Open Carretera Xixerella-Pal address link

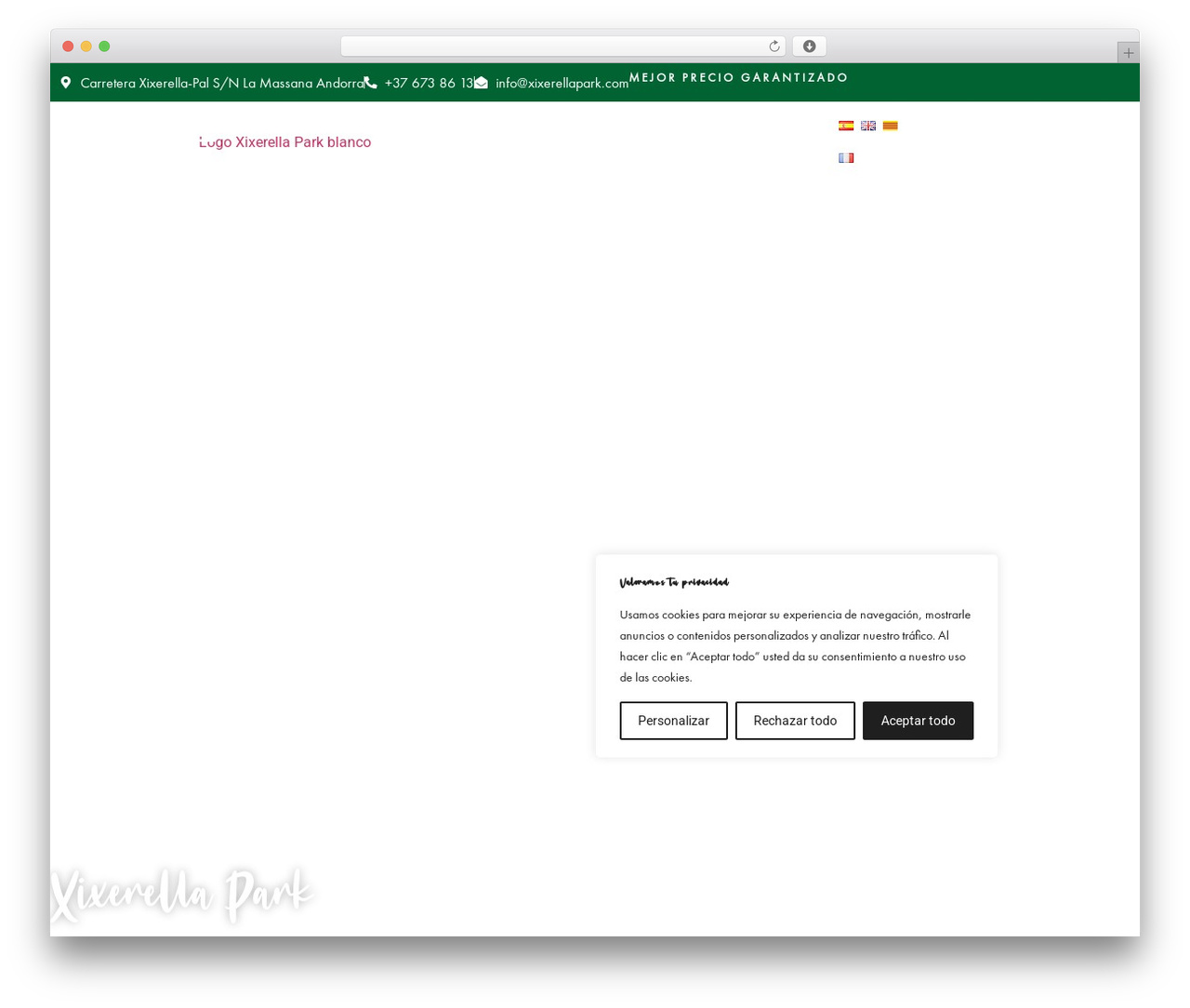click(222, 83)
